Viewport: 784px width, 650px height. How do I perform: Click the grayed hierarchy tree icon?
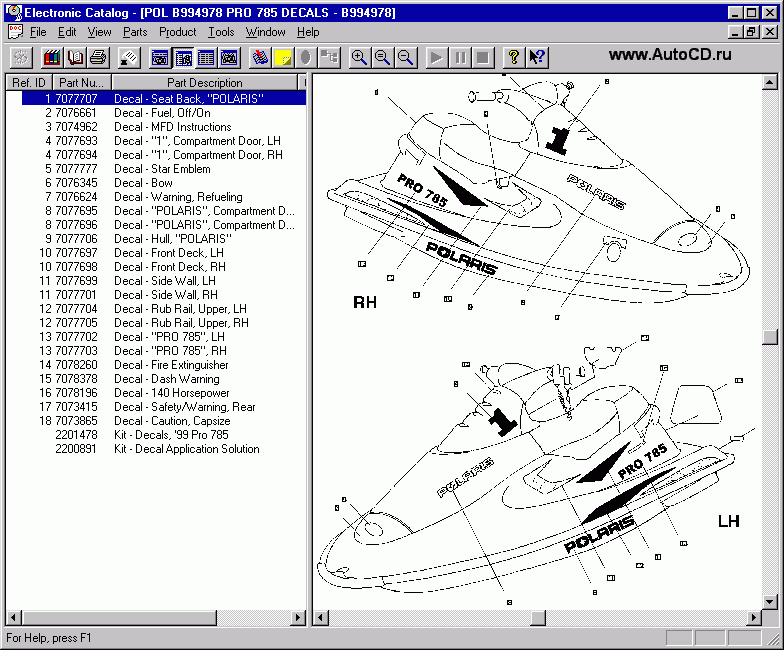click(328, 58)
